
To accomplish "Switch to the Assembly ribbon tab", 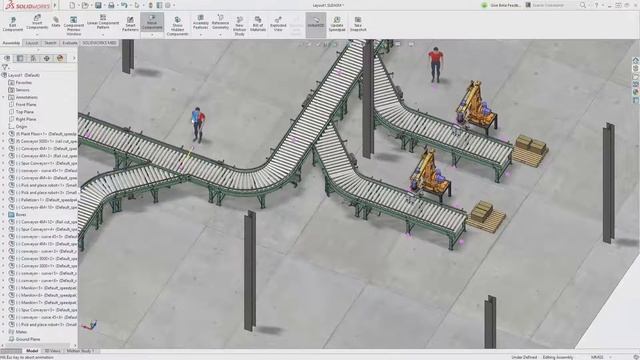I will click(11, 43).
